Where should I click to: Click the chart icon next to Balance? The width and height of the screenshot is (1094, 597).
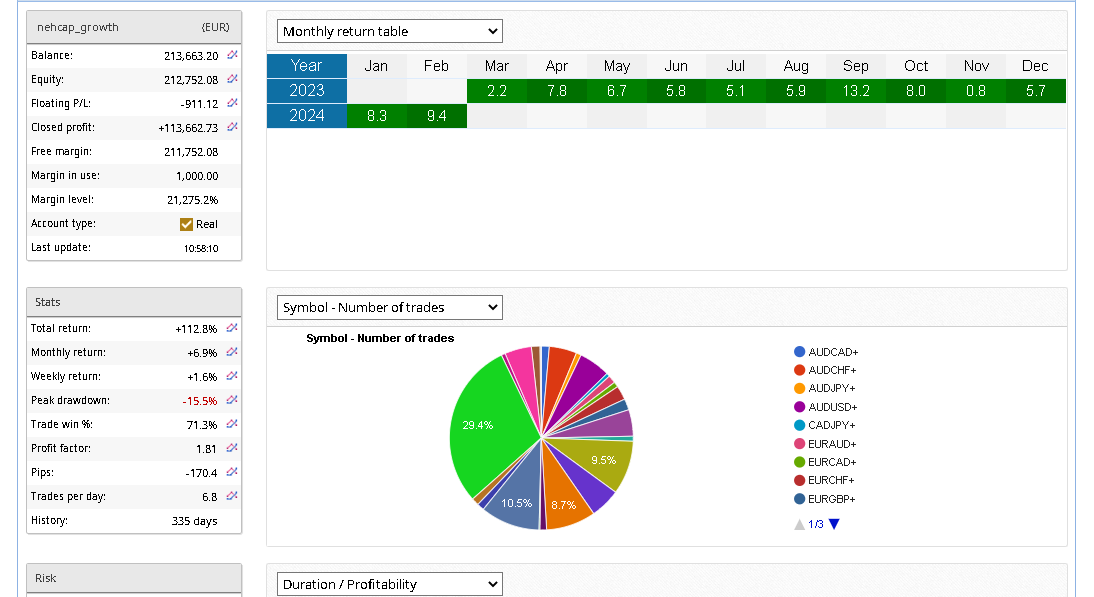[232, 55]
